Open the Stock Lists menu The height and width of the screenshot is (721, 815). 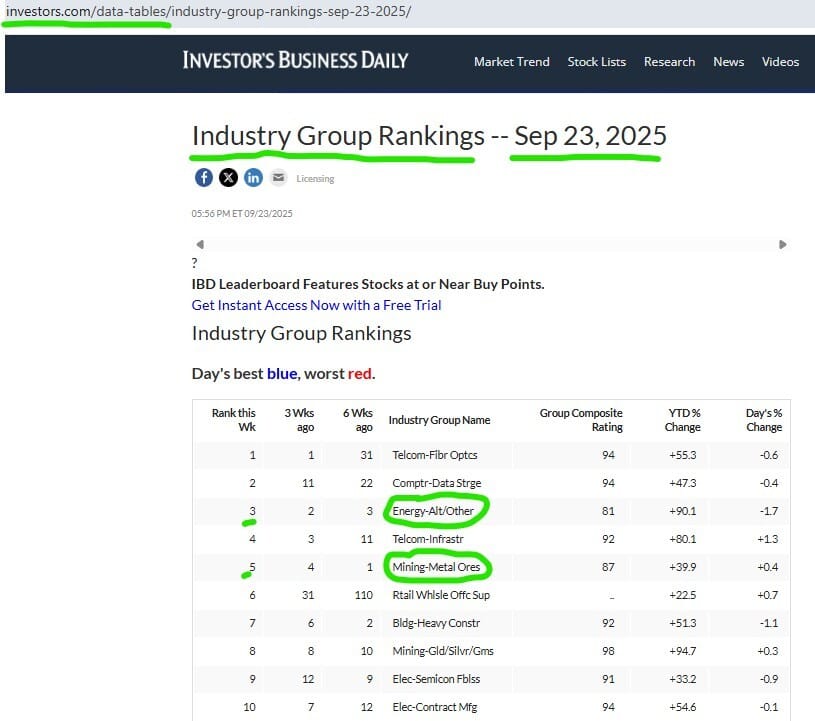coord(596,62)
